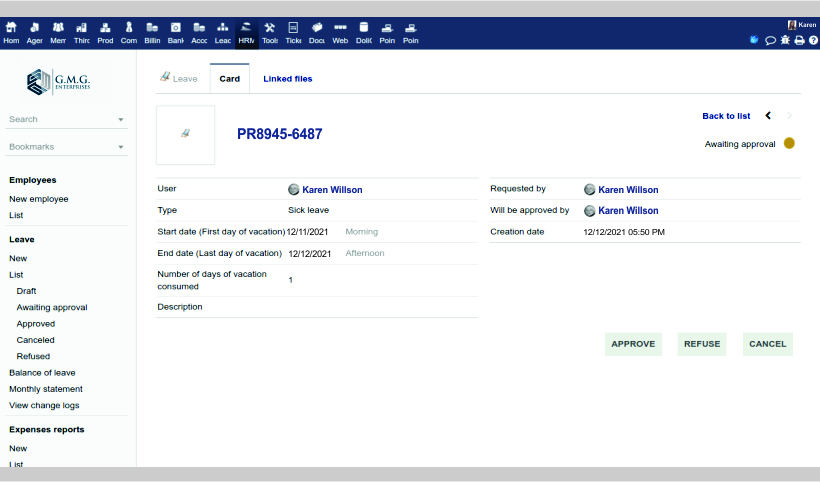Click the bug report icon
Image resolution: width=820 pixels, height=482 pixels.
tap(785, 40)
